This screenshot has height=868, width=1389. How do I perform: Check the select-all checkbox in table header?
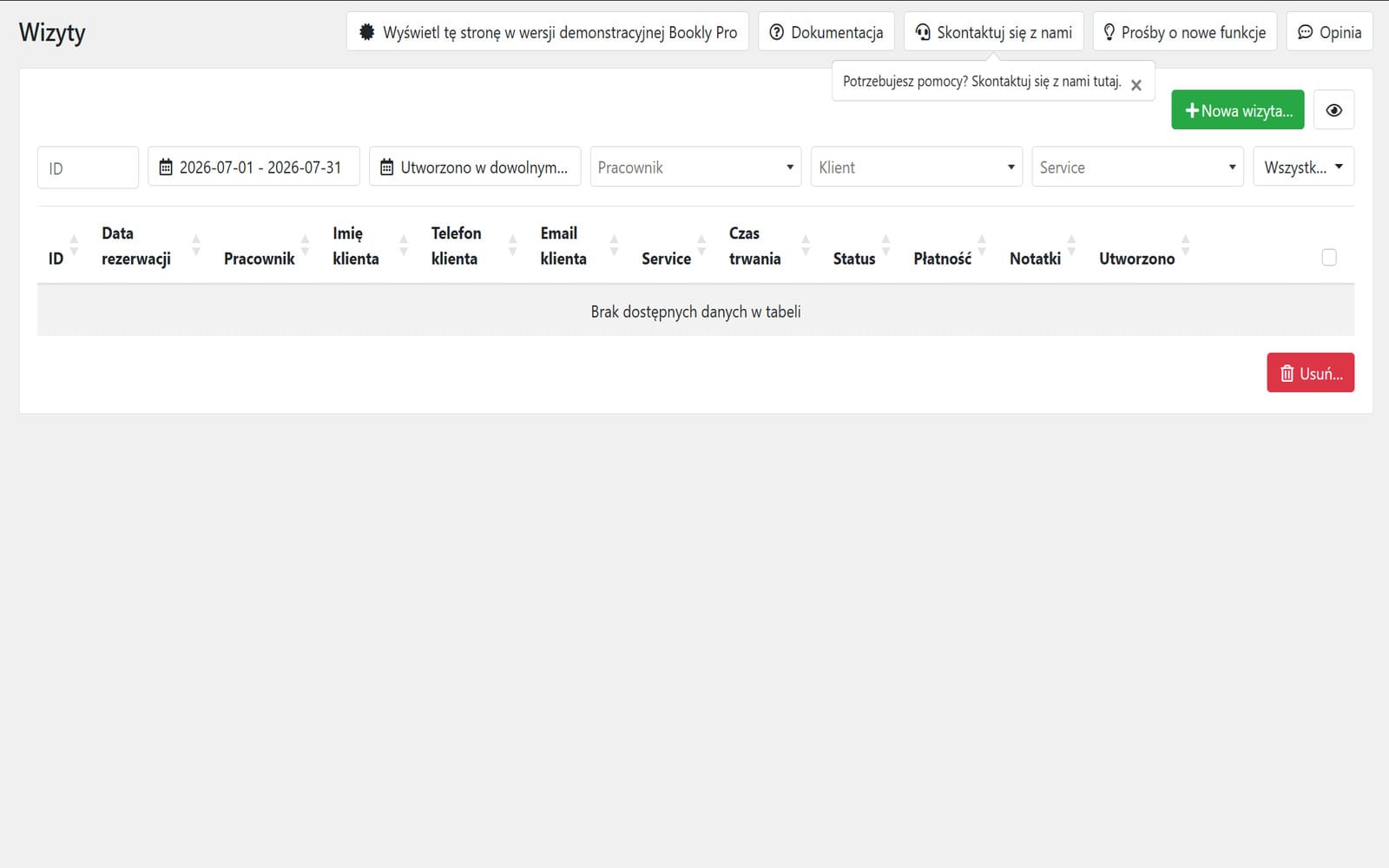pyautogui.click(x=1329, y=257)
